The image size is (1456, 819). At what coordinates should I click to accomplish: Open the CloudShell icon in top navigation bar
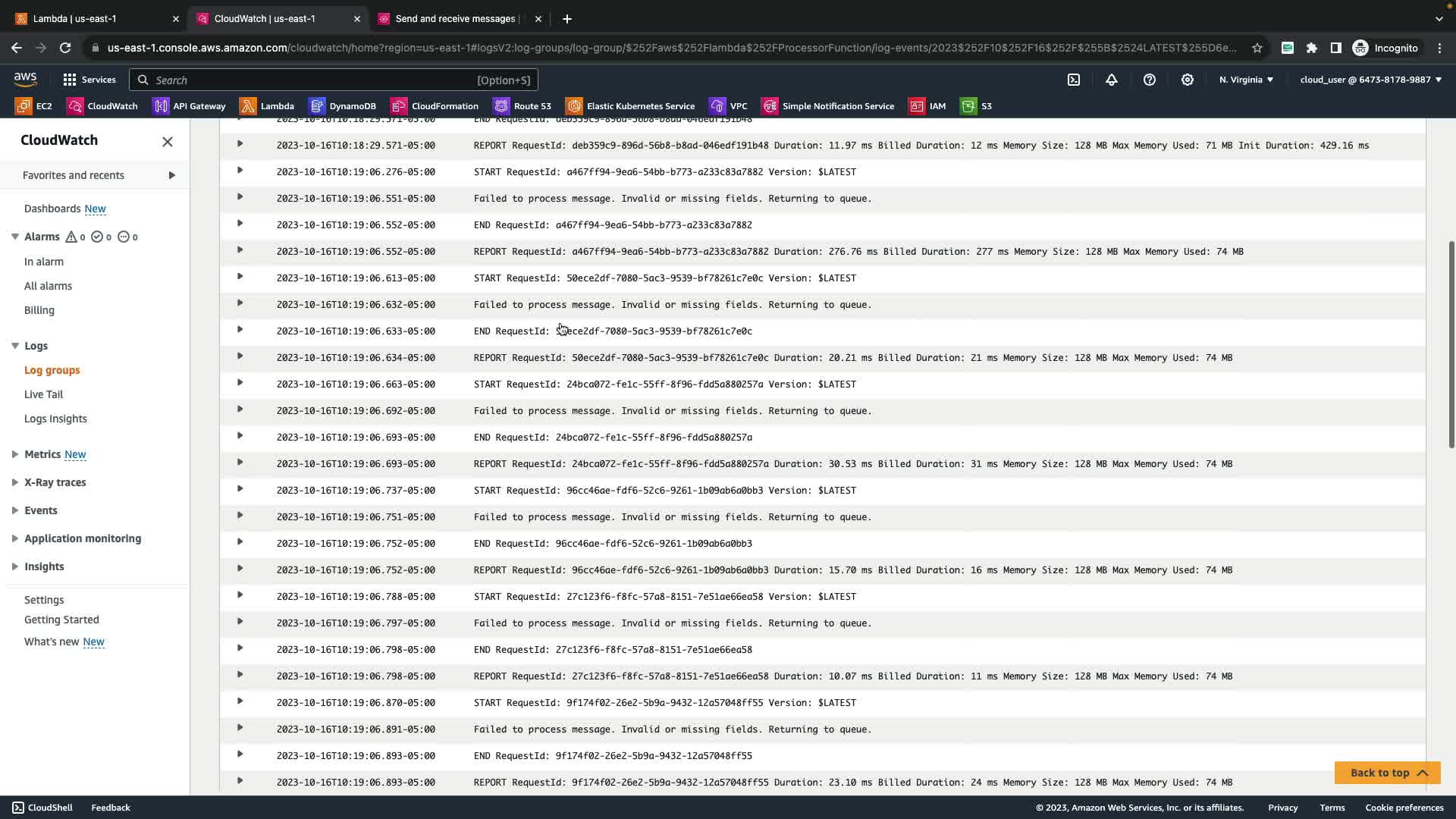point(1074,80)
